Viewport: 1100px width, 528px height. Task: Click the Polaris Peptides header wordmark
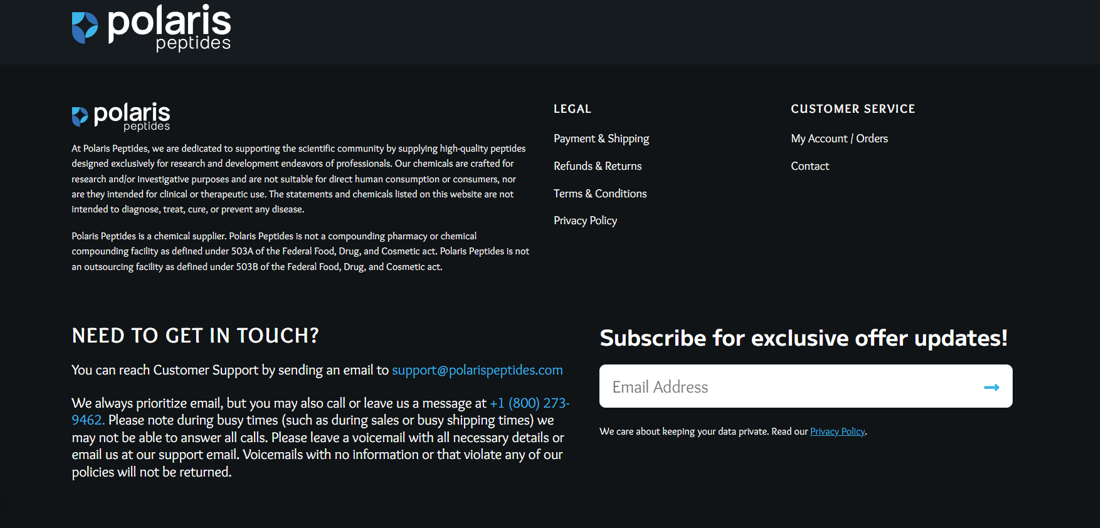(170, 29)
